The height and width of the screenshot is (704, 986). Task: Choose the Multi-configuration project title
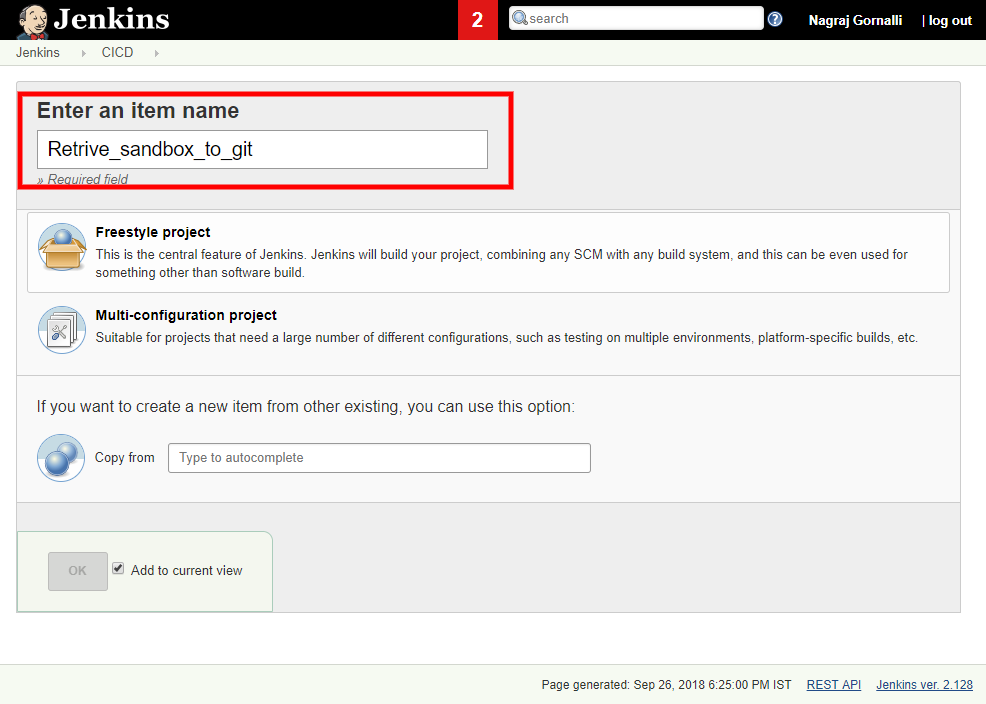186,315
